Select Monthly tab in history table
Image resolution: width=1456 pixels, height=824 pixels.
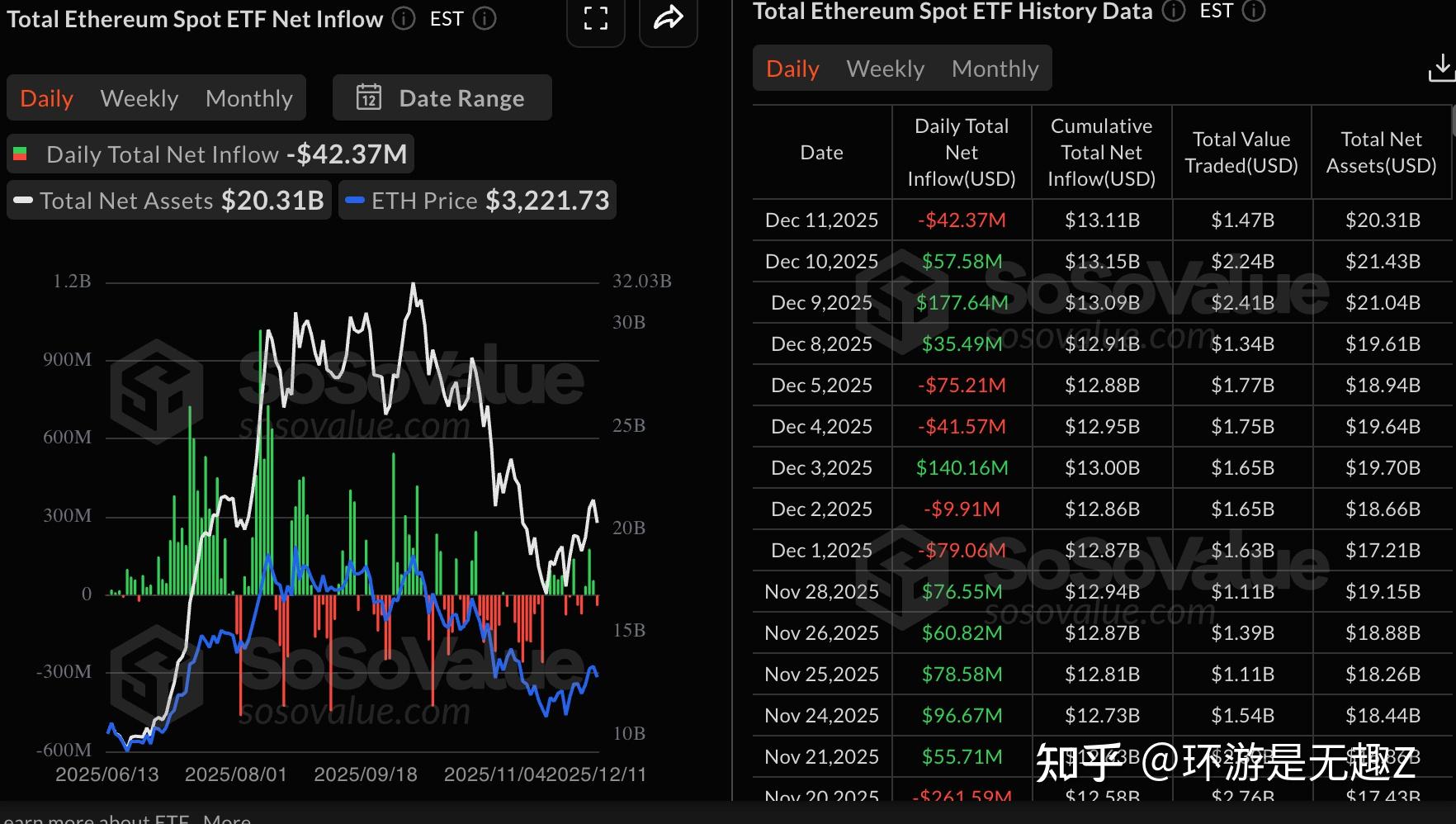995,69
